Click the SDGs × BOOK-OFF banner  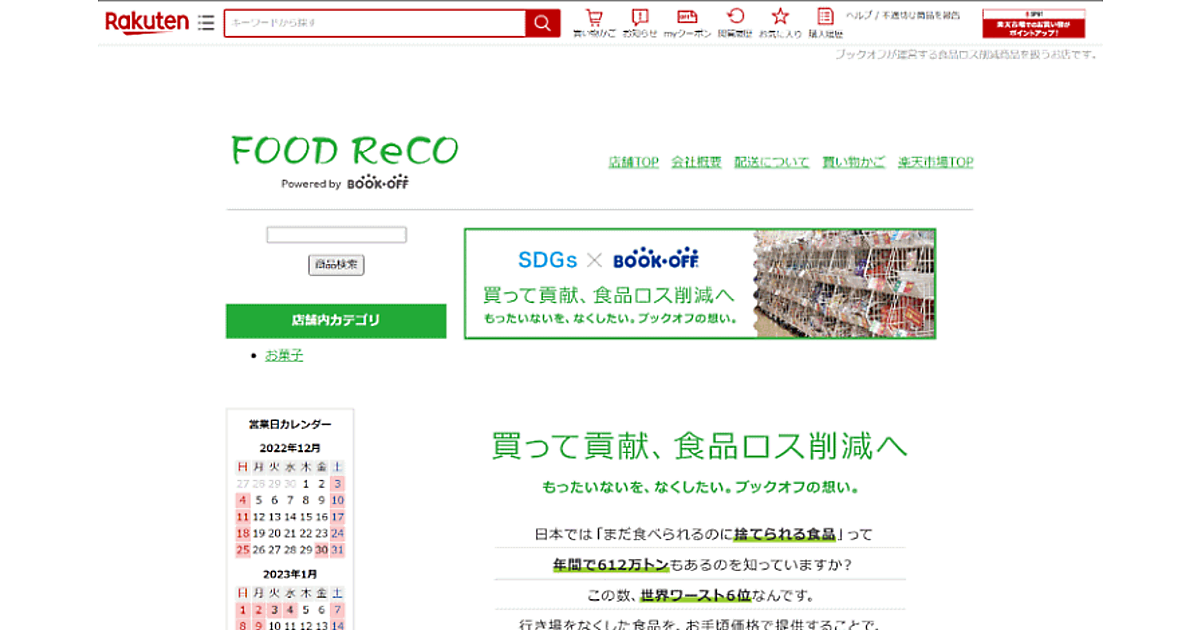tap(700, 284)
